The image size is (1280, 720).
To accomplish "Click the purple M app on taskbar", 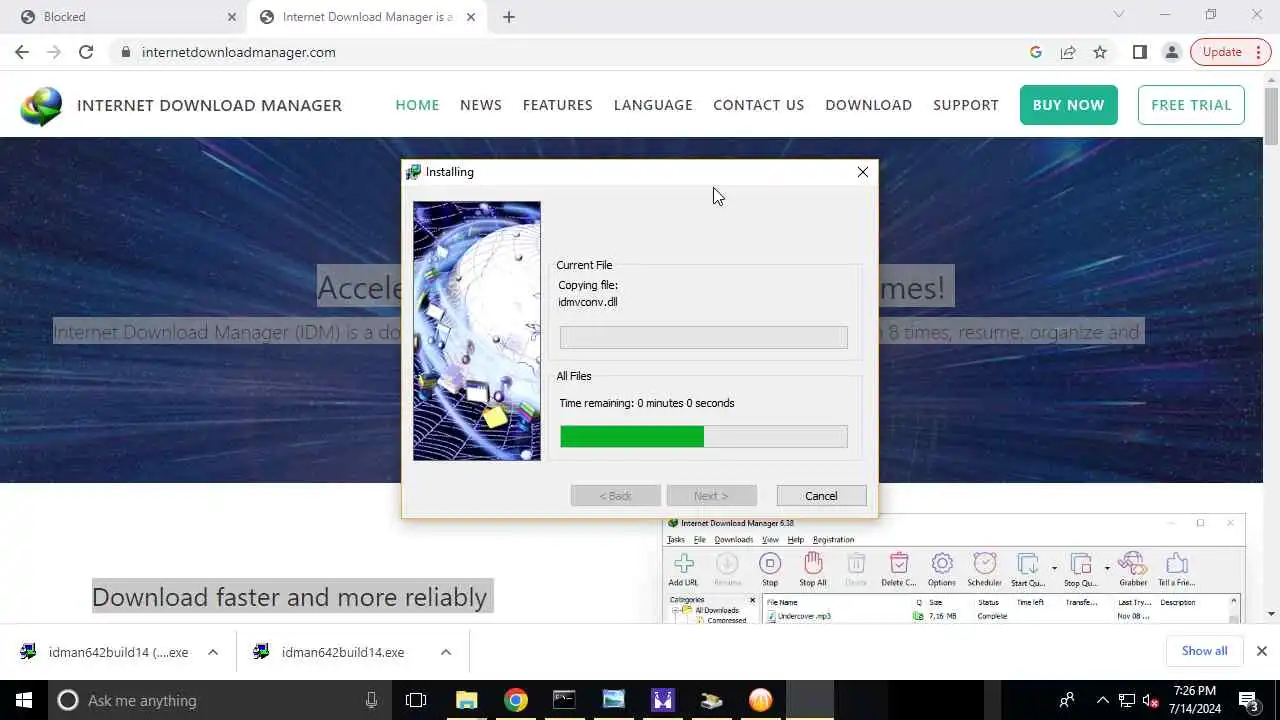I will (662, 700).
